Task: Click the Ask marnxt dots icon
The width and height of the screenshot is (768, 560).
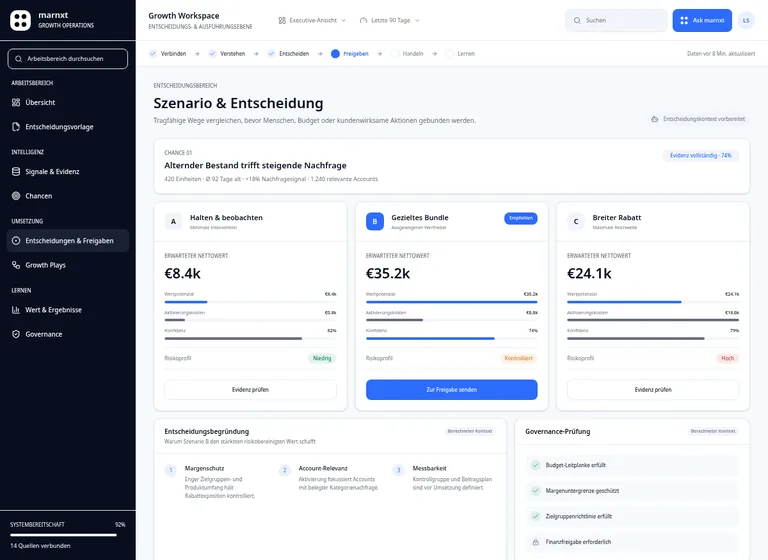Action: [x=684, y=21]
